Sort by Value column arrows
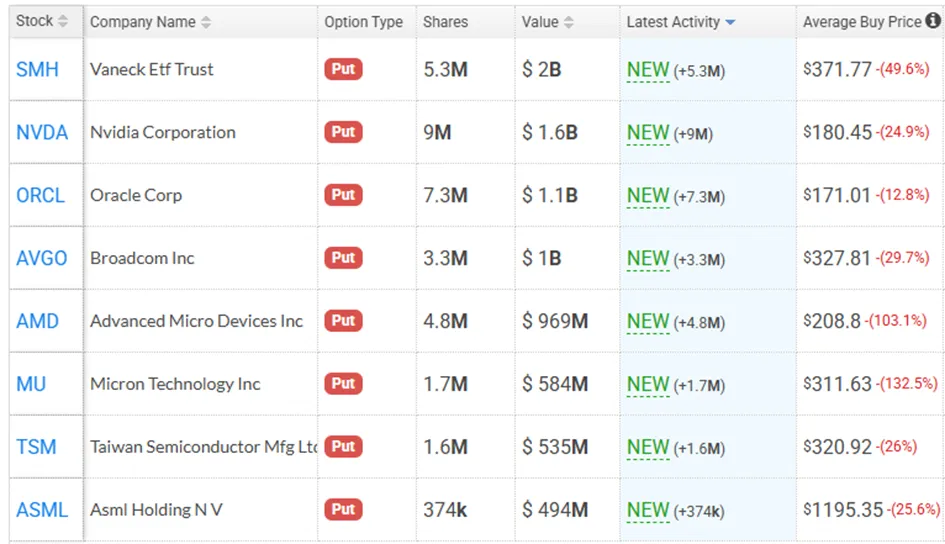The height and width of the screenshot is (544, 945). point(568,22)
